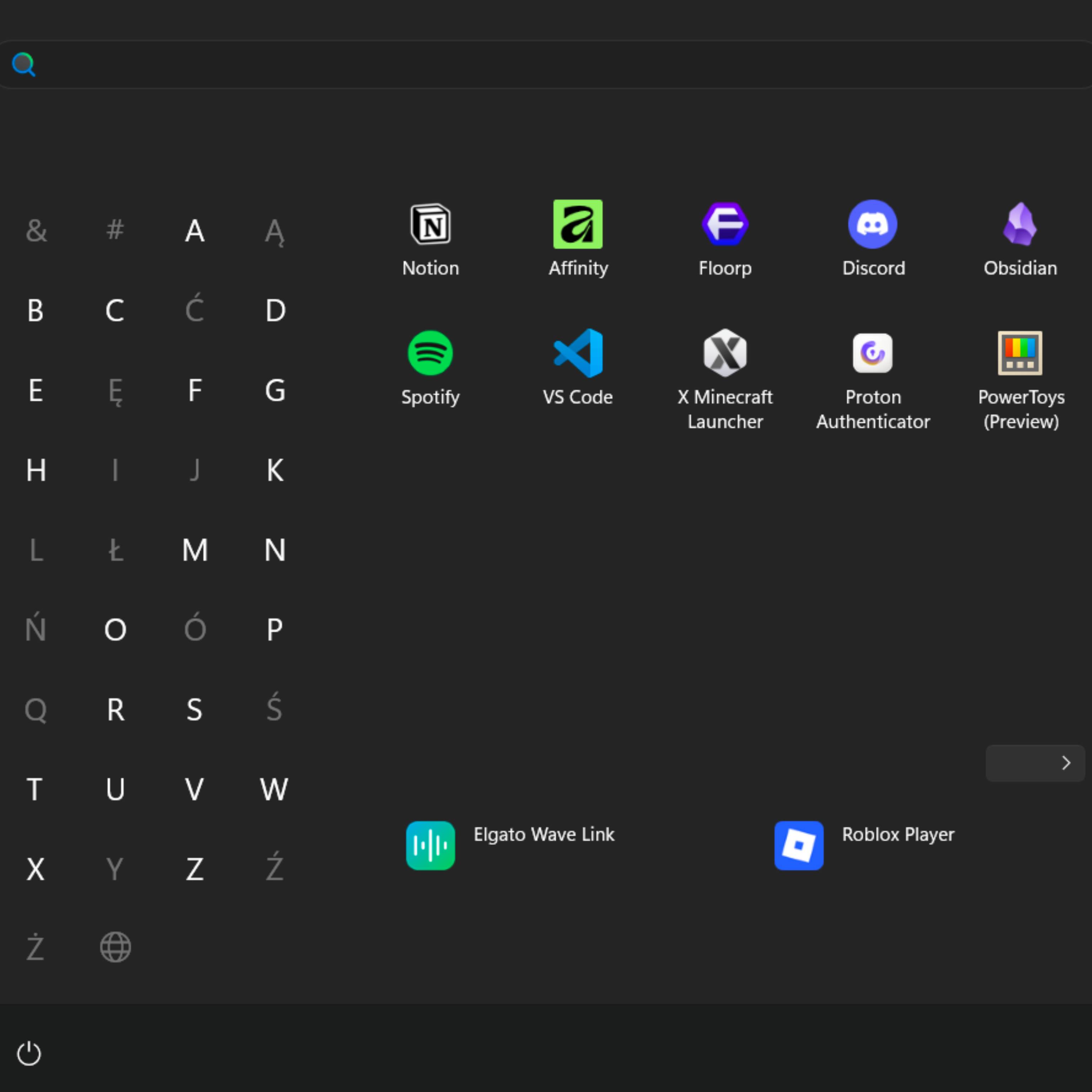Jump to apps starting with D
Screen dimensions: 1092x1092
275,310
